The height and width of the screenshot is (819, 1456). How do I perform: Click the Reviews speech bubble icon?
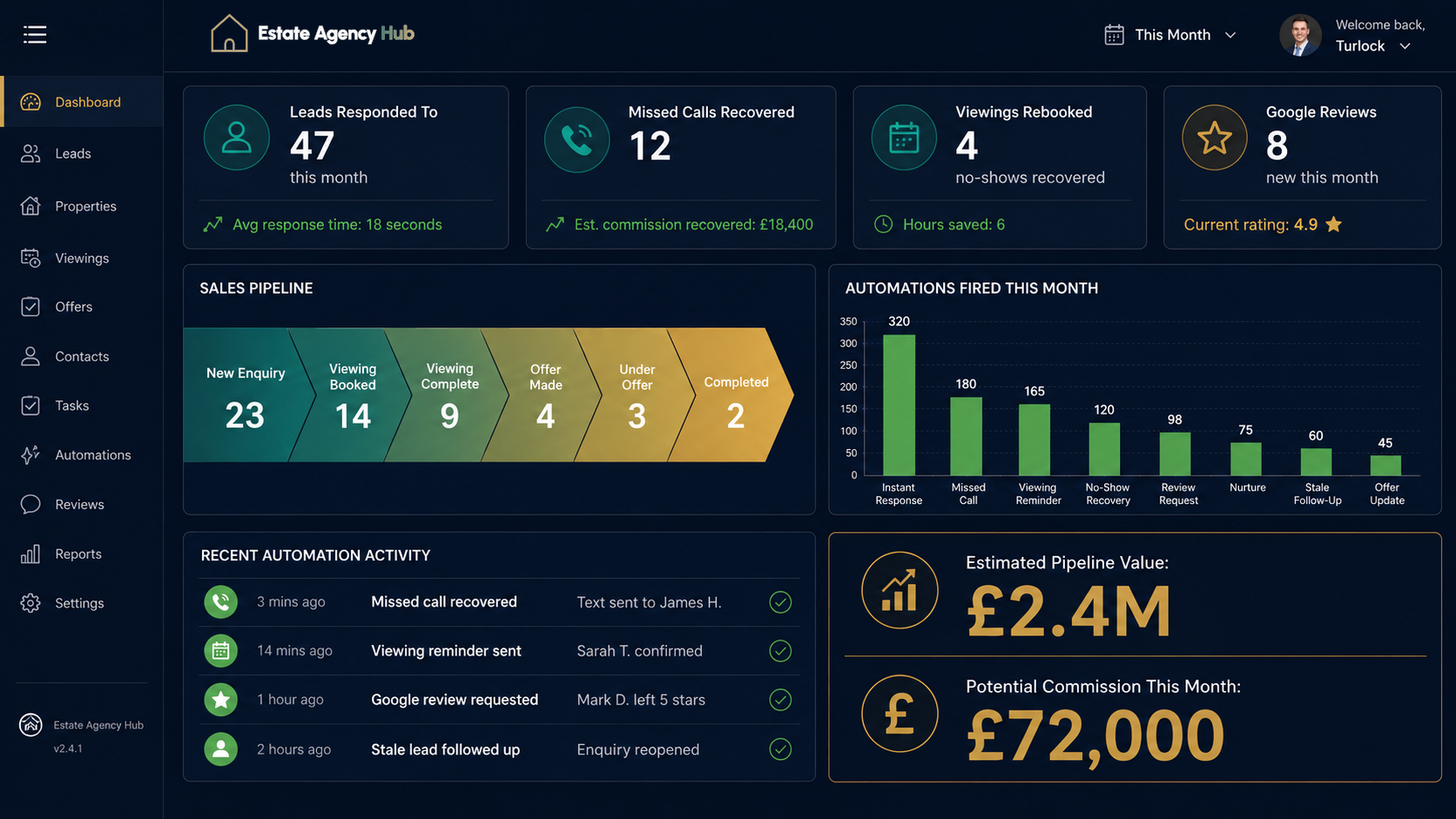coord(30,505)
